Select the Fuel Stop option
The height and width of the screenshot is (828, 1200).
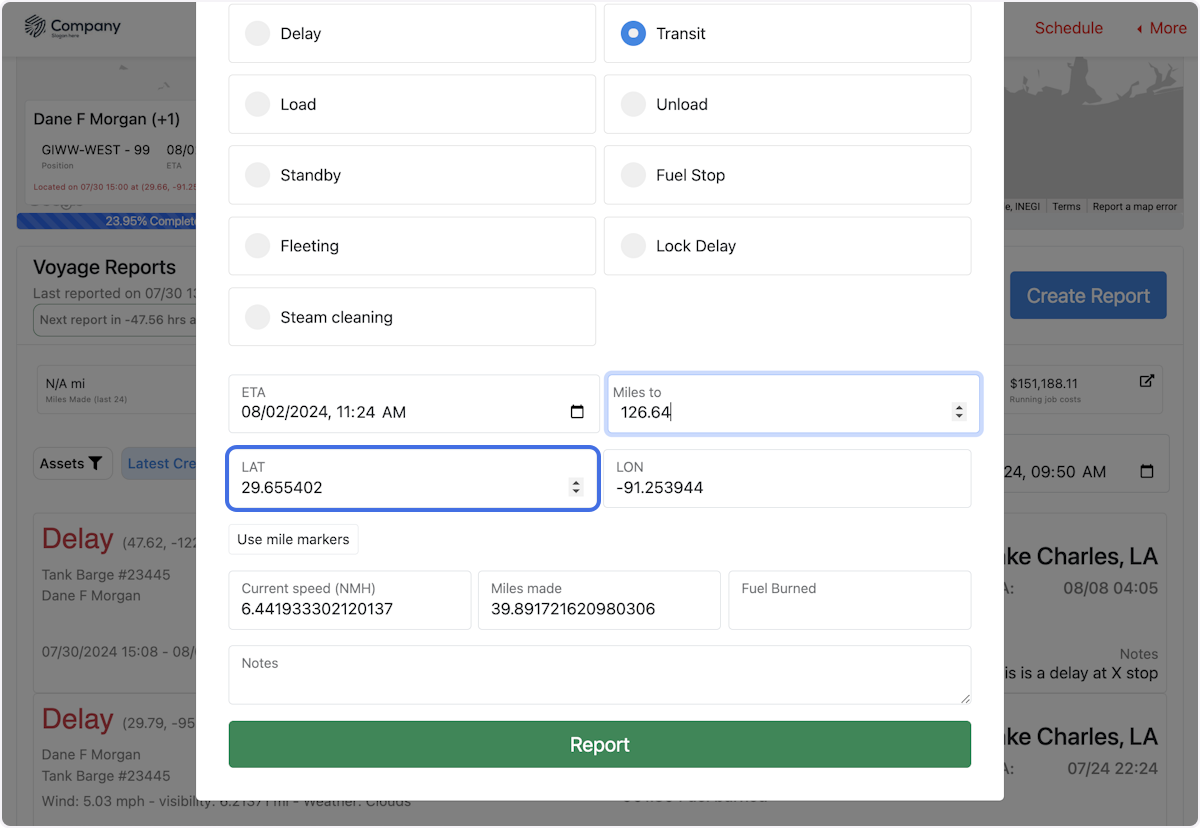(x=633, y=175)
